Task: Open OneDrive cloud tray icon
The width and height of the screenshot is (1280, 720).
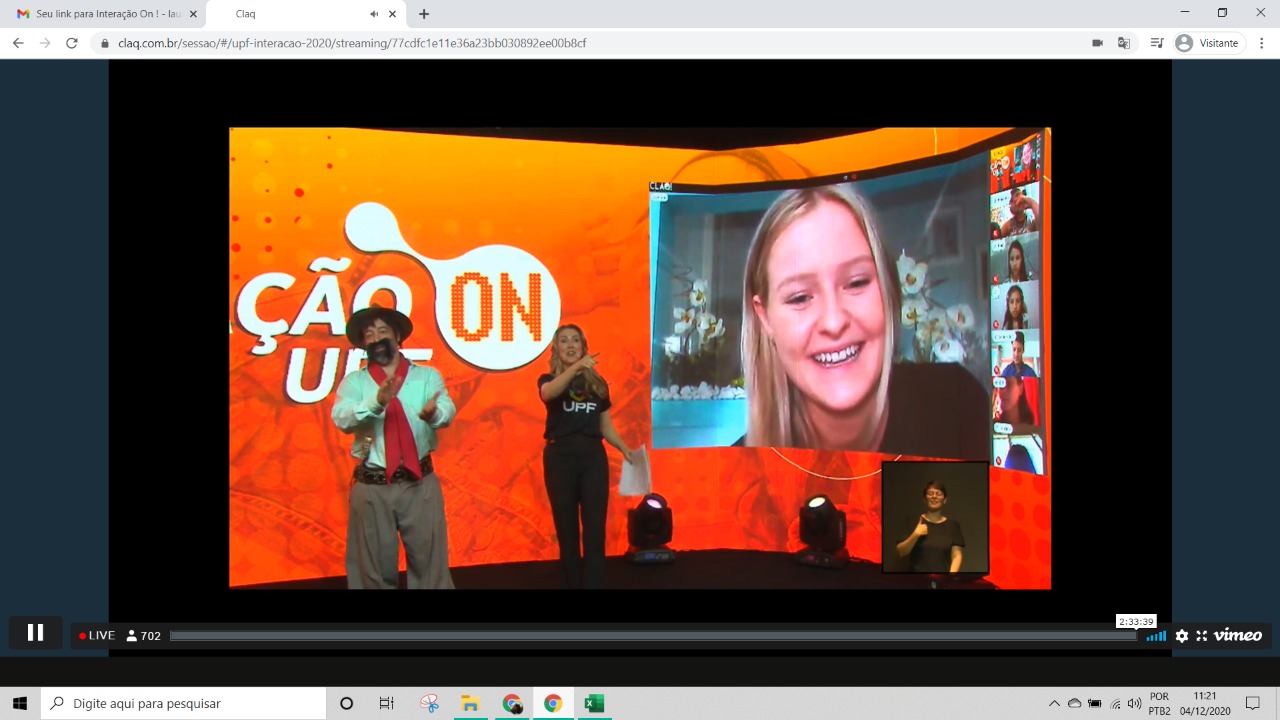Action: click(1075, 703)
